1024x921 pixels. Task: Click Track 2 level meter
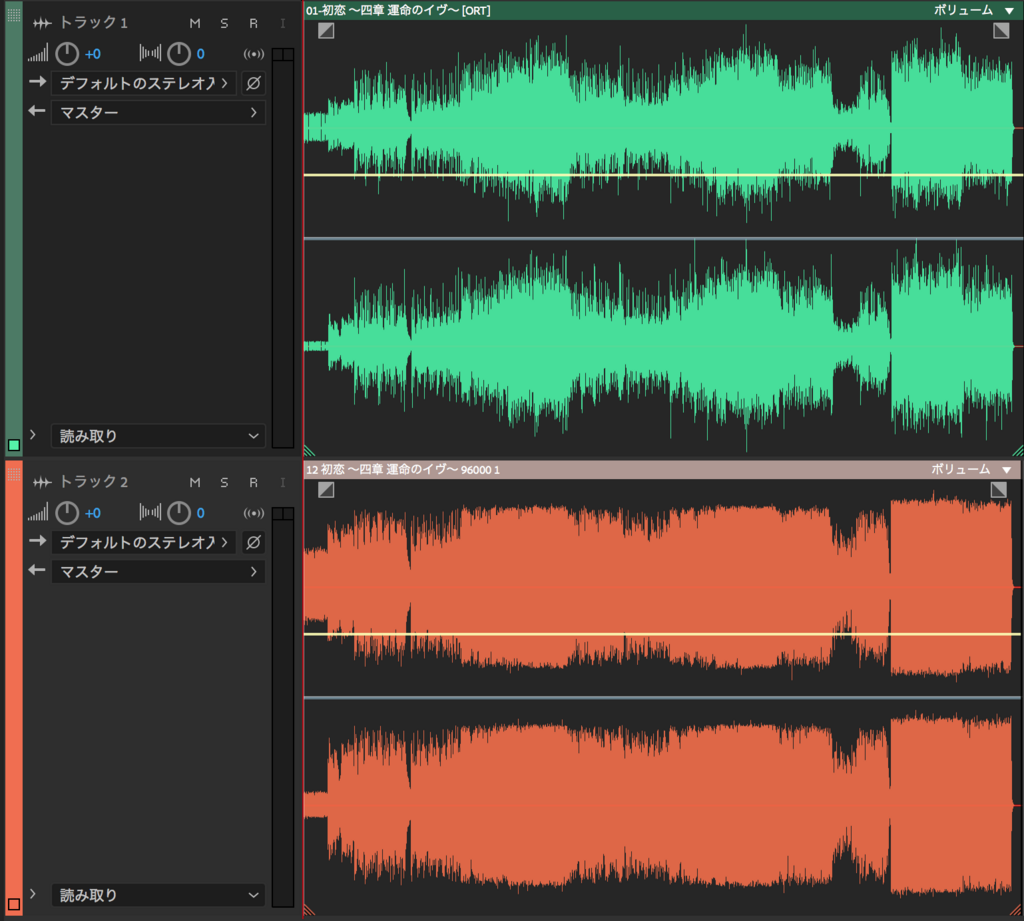[283, 707]
